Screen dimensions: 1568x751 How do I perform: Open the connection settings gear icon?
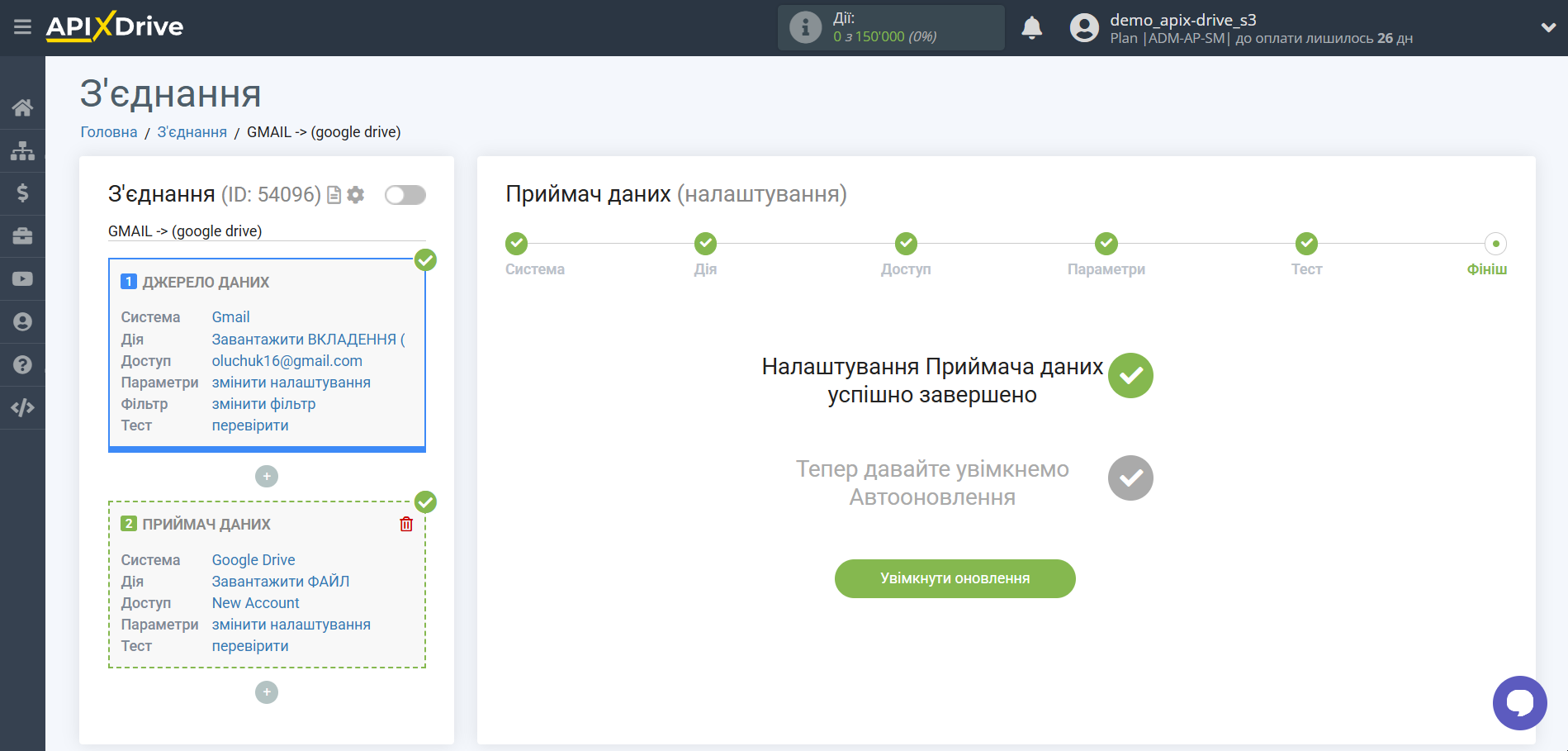pyautogui.click(x=356, y=195)
